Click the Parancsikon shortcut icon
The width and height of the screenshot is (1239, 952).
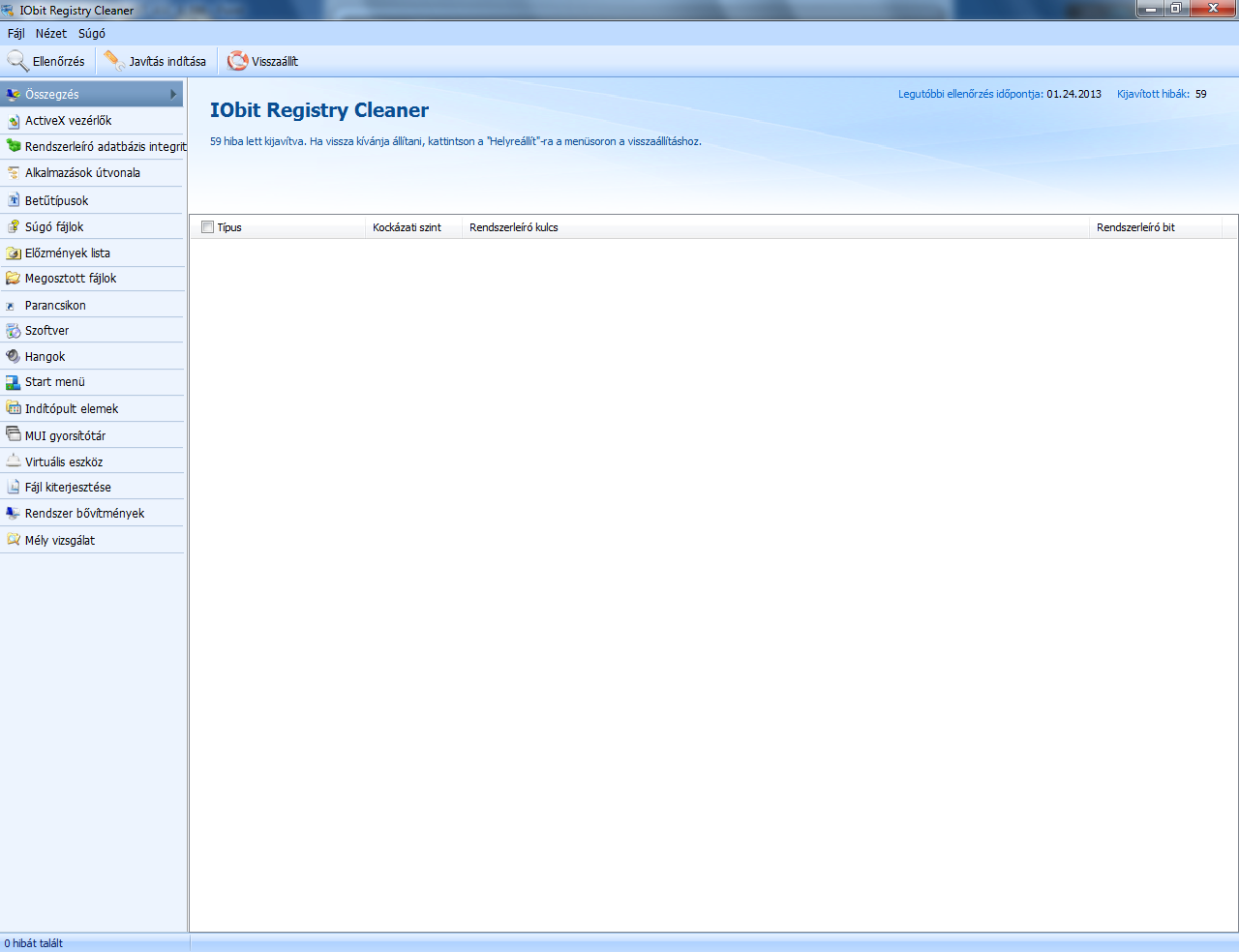point(12,306)
